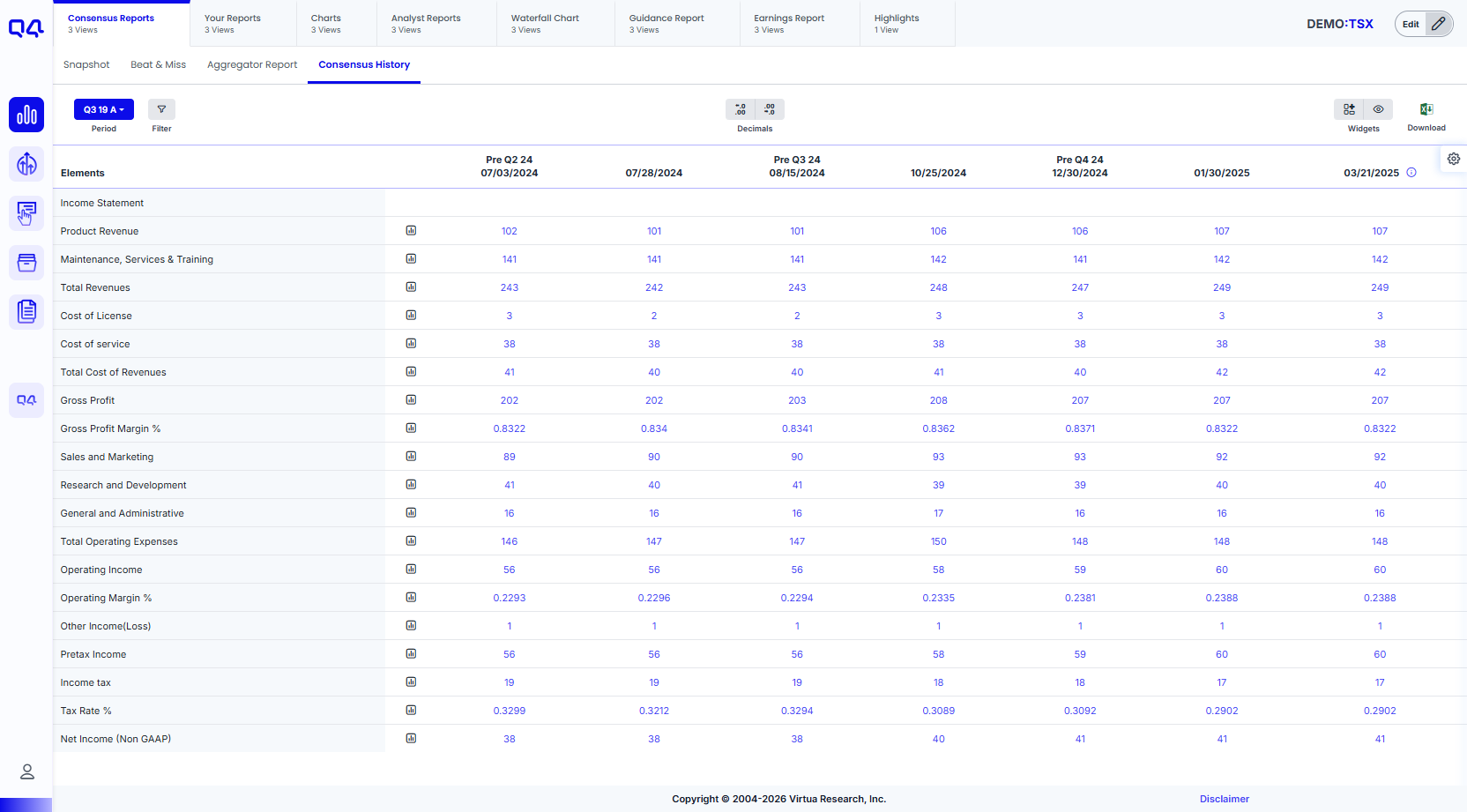Open the add Widgets icon
This screenshot has height=812, width=1467.
pos(1349,109)
